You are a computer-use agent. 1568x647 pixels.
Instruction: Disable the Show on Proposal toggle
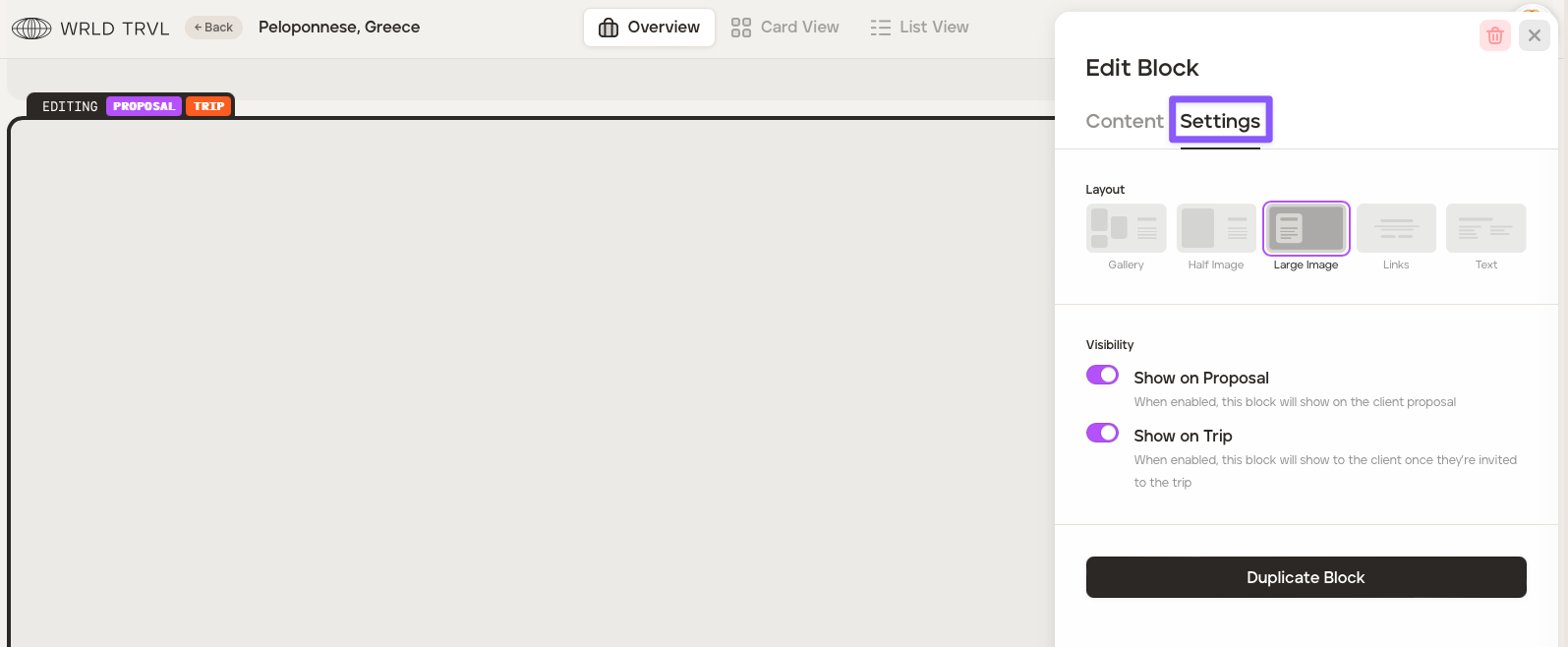[x=1102, y=376]
